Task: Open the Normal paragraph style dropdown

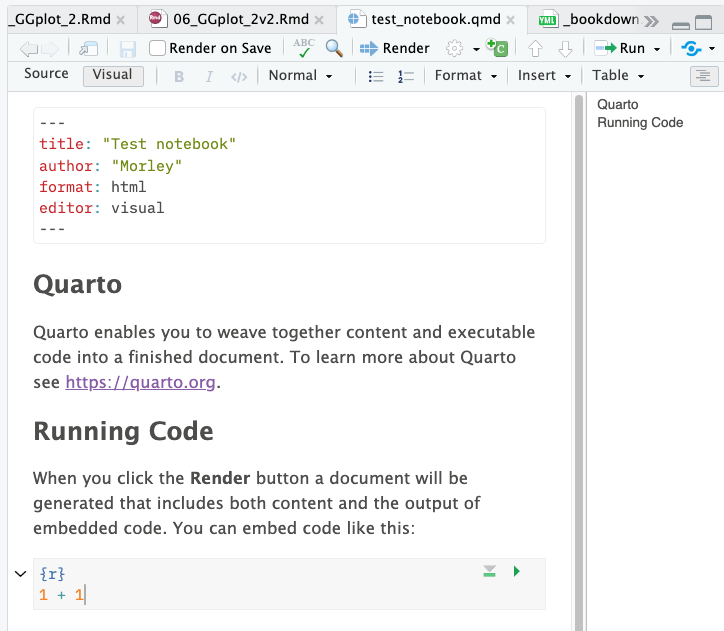Action: [299, 76]
